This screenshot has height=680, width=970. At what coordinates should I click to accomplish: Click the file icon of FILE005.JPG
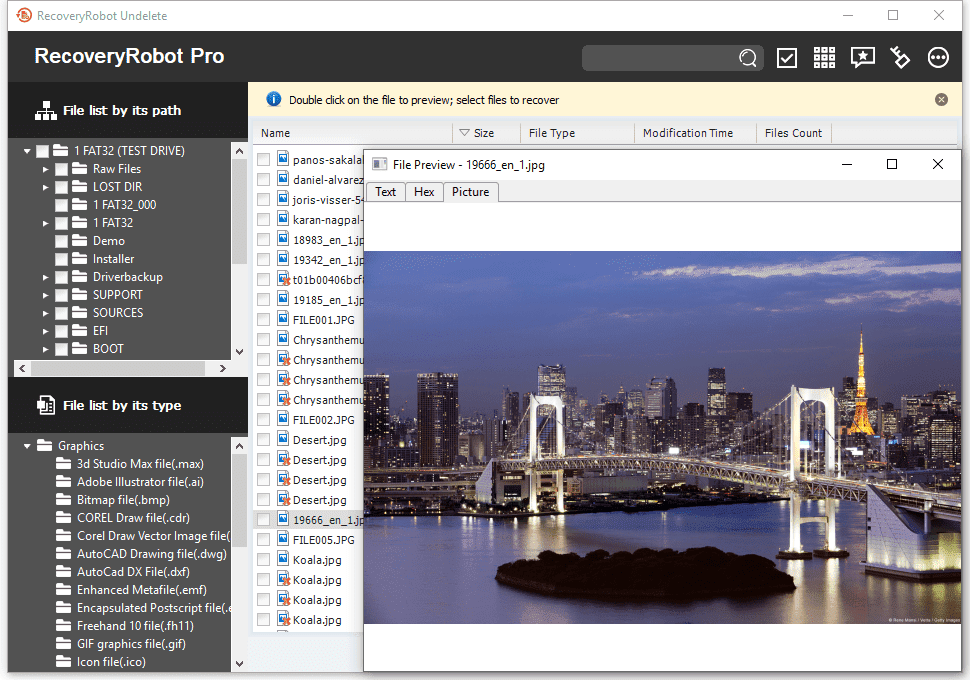coord(283,539)
